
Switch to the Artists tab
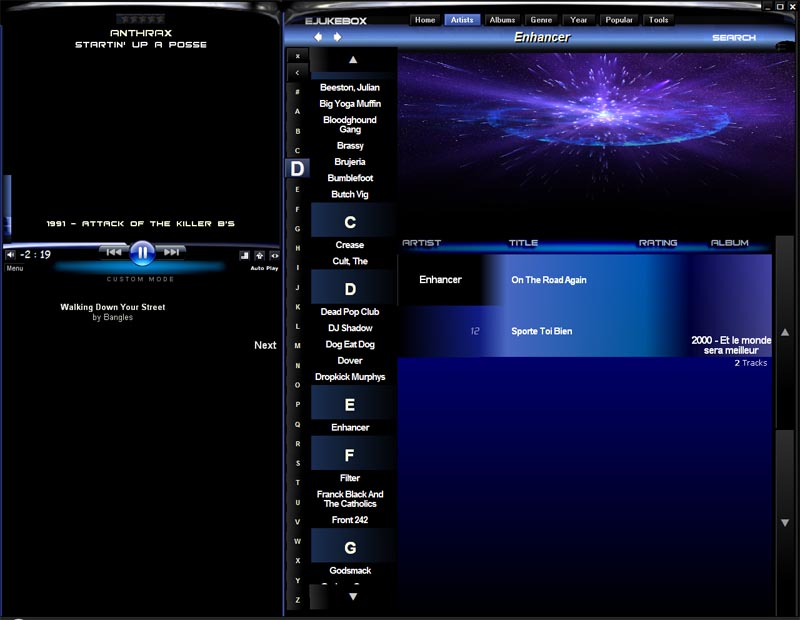[x=462, y=20]
